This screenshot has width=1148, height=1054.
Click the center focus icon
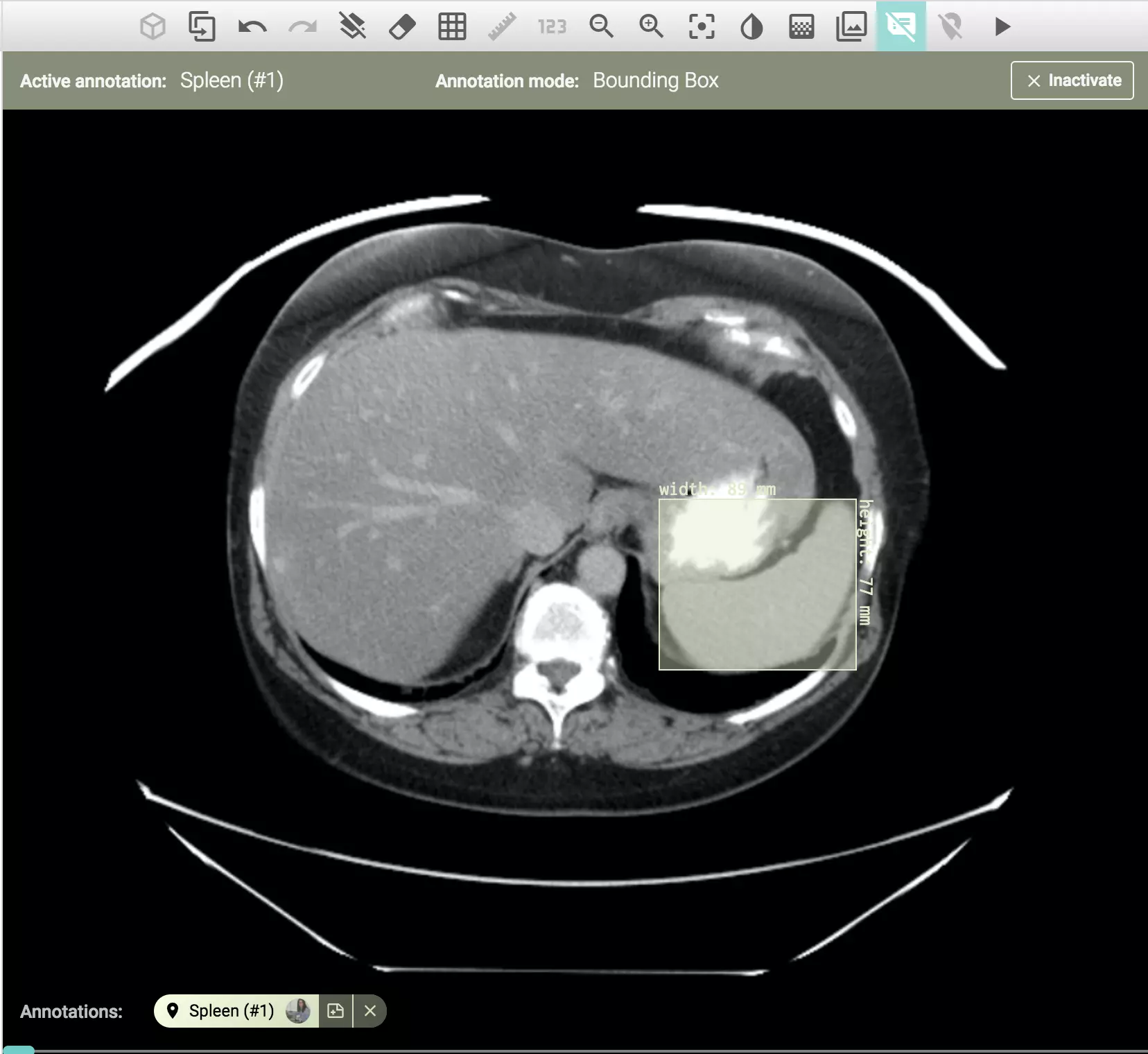tap(702, 27)
